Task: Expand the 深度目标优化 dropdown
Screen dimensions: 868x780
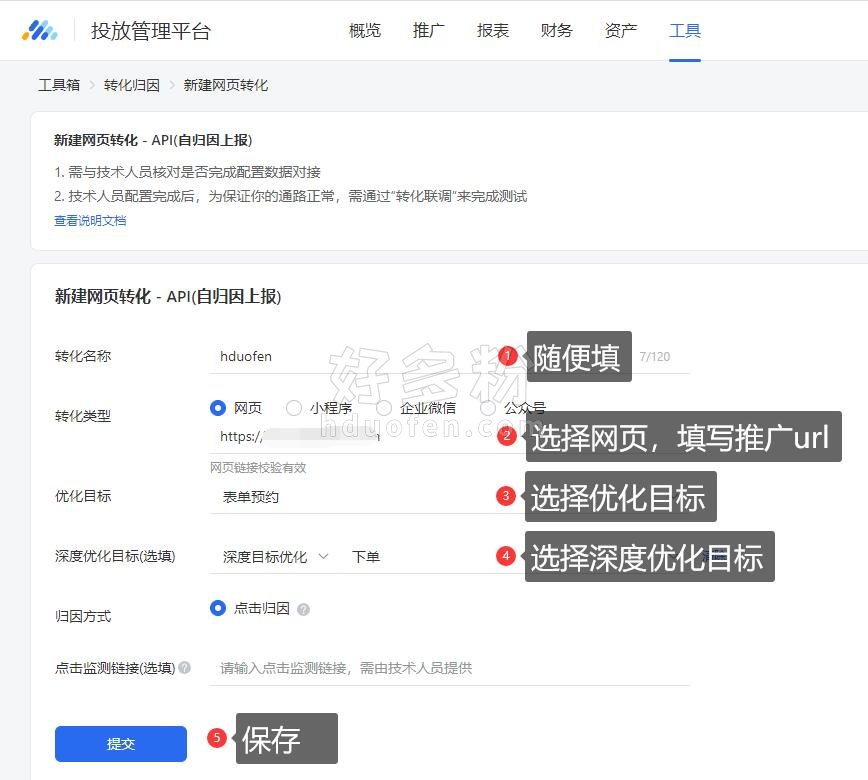Action: (275, 556)
